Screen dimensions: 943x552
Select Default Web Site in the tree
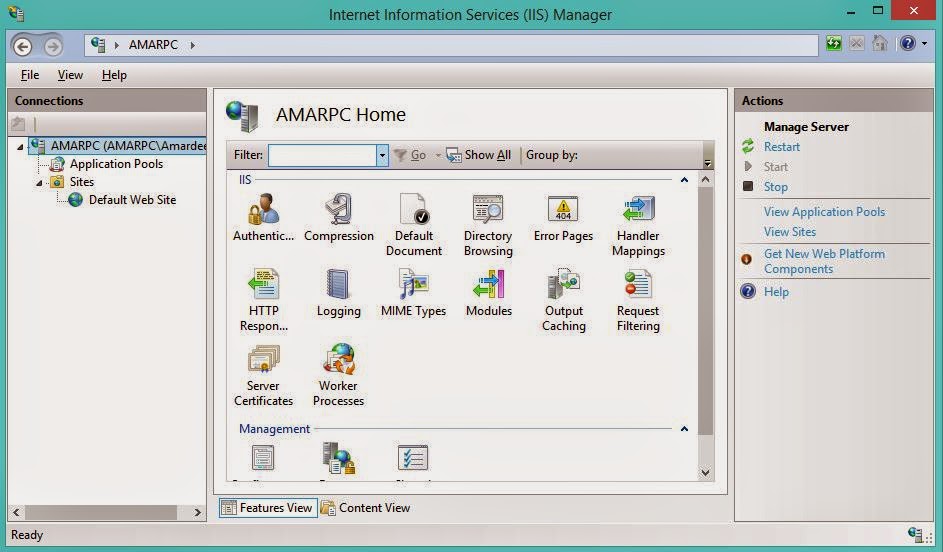pyautogui.click(x=132, y=200)
